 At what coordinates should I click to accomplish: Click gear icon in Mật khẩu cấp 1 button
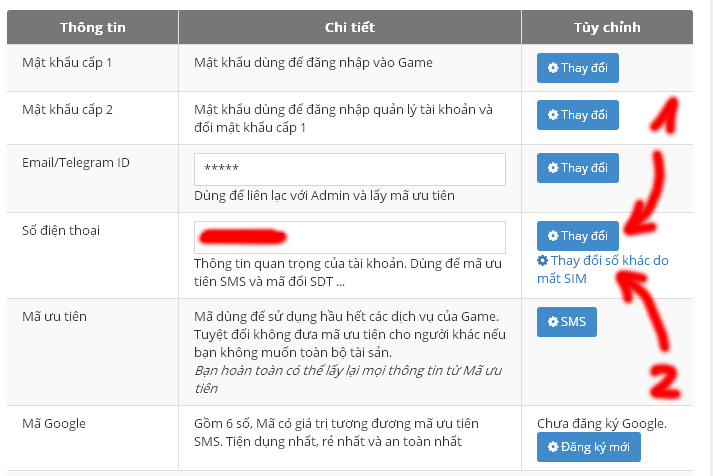pos(553,68)
